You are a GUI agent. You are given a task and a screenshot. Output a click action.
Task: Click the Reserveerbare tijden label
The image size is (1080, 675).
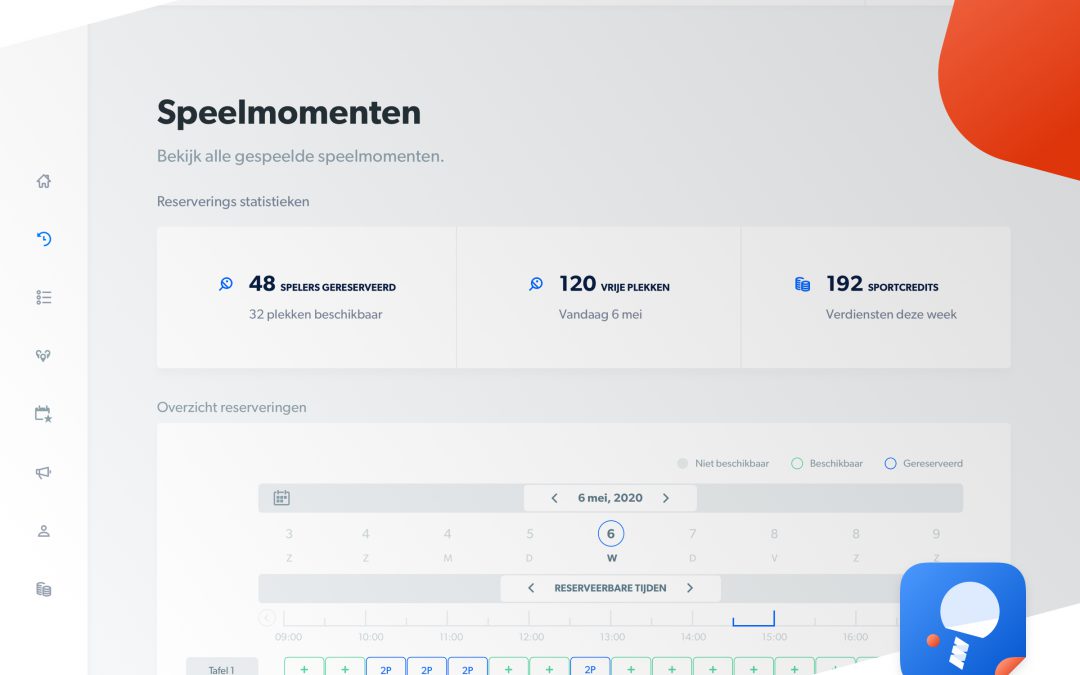tap(610, 588)
